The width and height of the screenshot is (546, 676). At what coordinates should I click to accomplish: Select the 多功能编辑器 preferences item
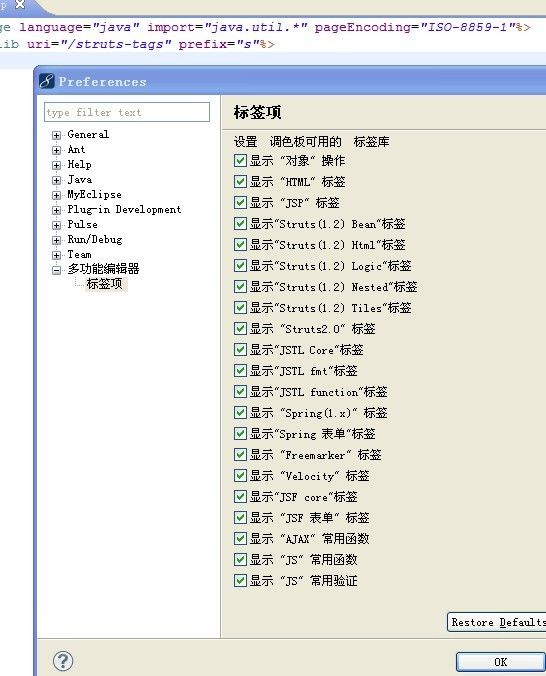[x=104, y=269]
